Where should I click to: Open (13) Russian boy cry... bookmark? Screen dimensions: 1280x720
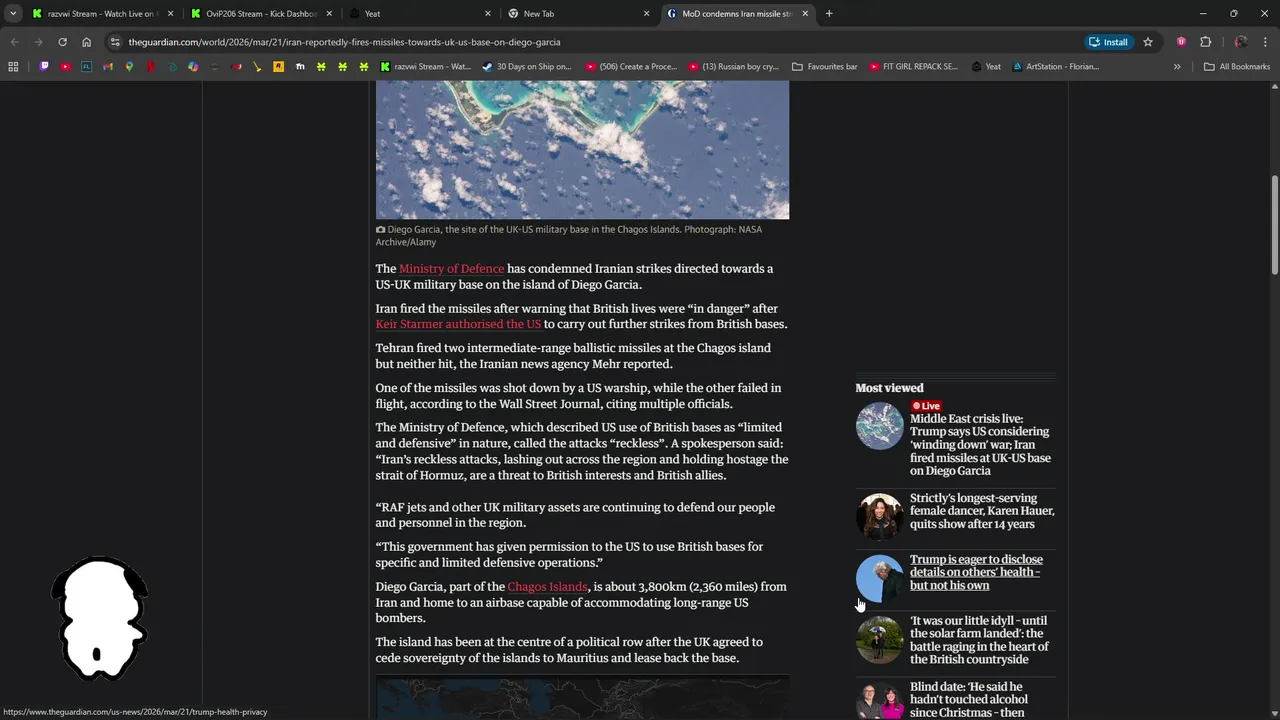point(734,67)
